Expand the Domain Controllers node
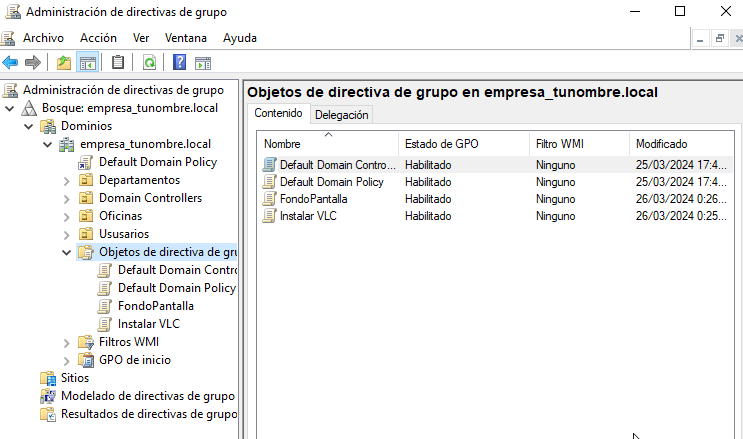Viewport: 743px width, 439px height. (x=66, y=199)
